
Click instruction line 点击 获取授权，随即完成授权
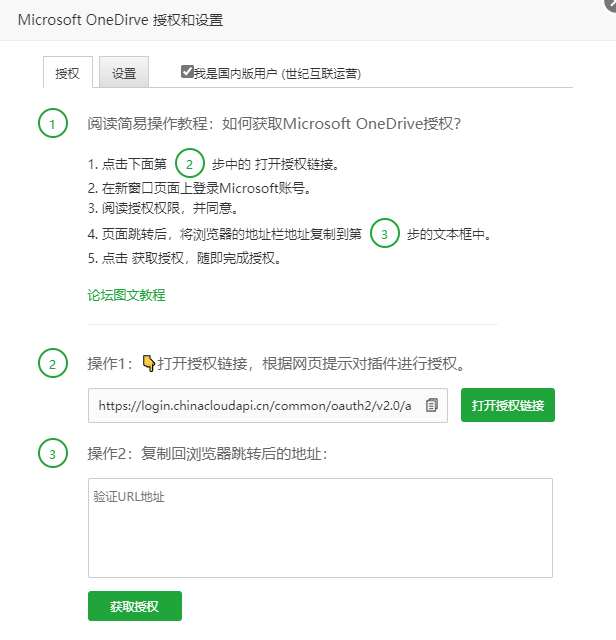(185, 258)
